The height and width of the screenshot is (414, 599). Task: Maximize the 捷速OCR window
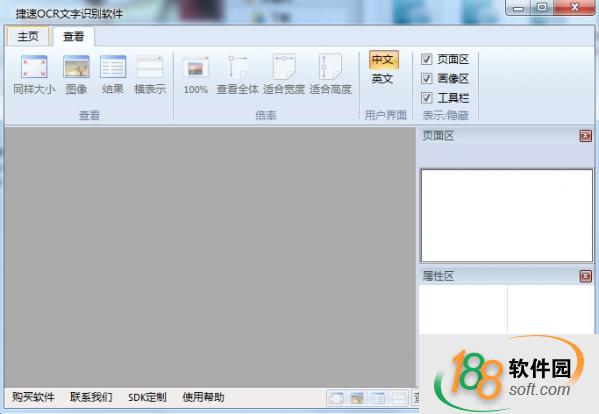(x=542, y=8)
